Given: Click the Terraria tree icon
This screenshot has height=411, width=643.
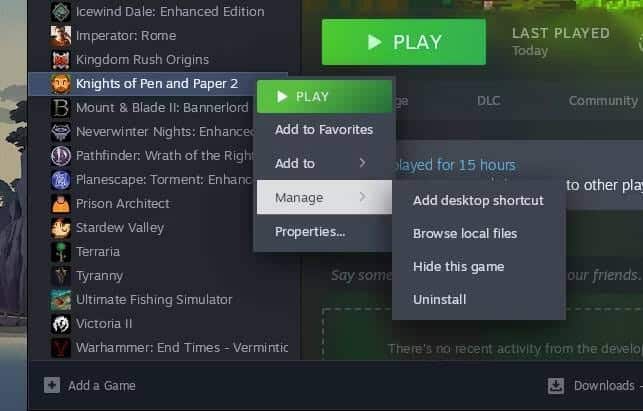Looking at the screenshot, I should click(61, 251).
